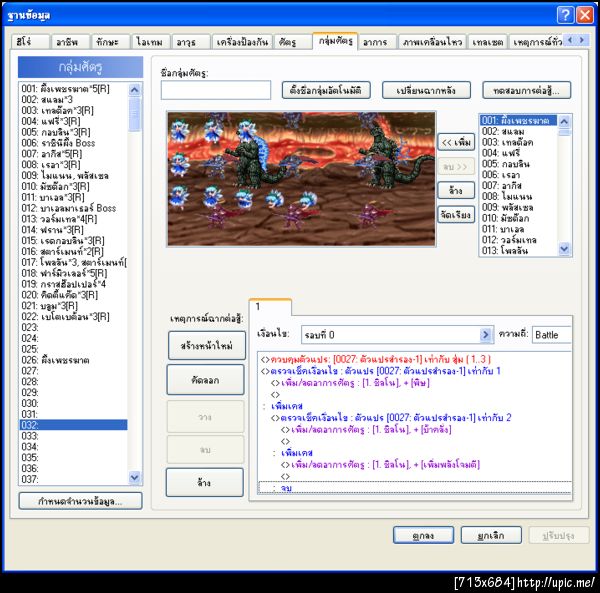Select troop 002: สแลม*3
Image resolution: width=600 pixels, height=593 pixels.
click(73, 99)
